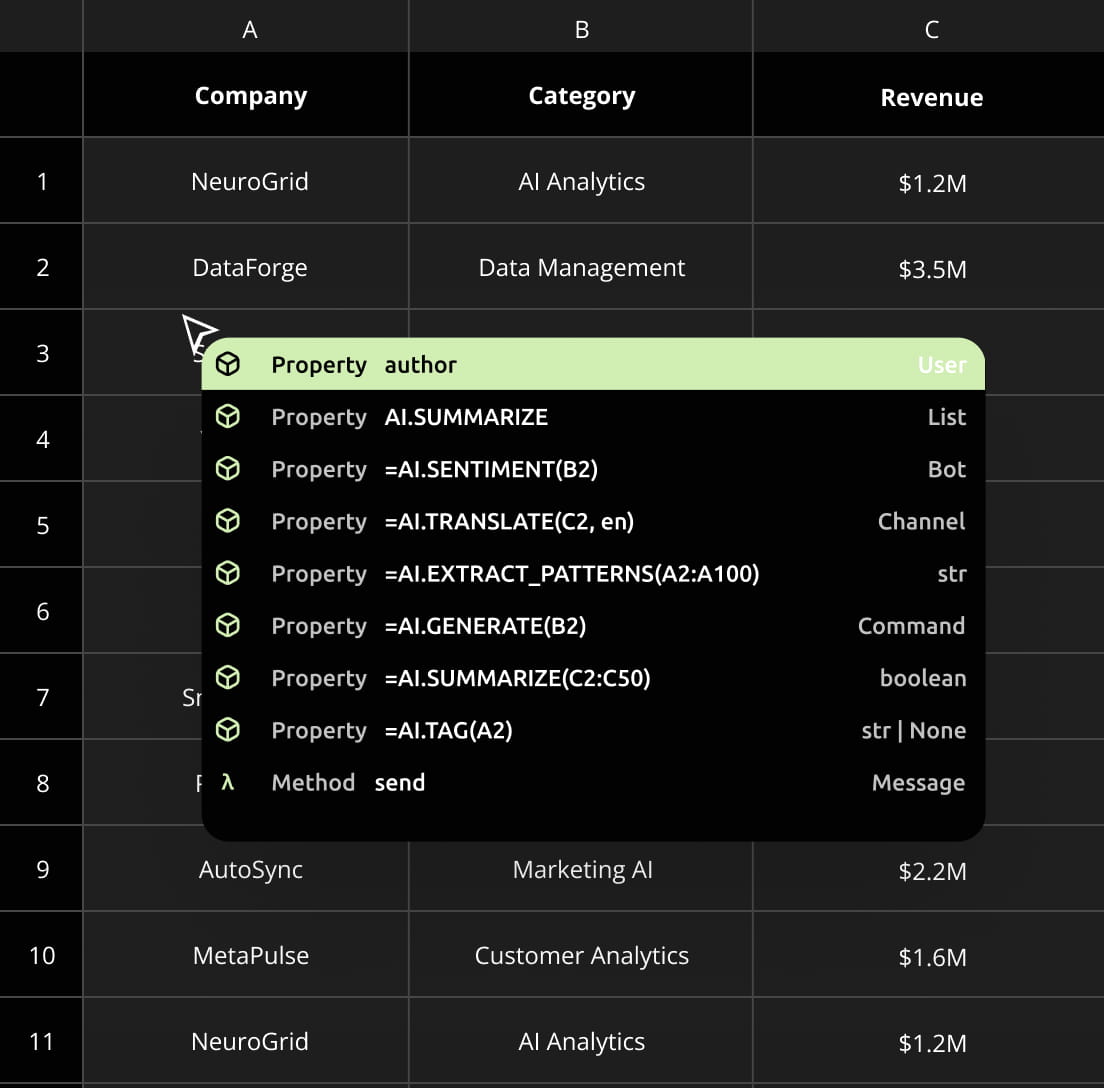
Task: Click the lambda icon beside send method
Action: 227,782
